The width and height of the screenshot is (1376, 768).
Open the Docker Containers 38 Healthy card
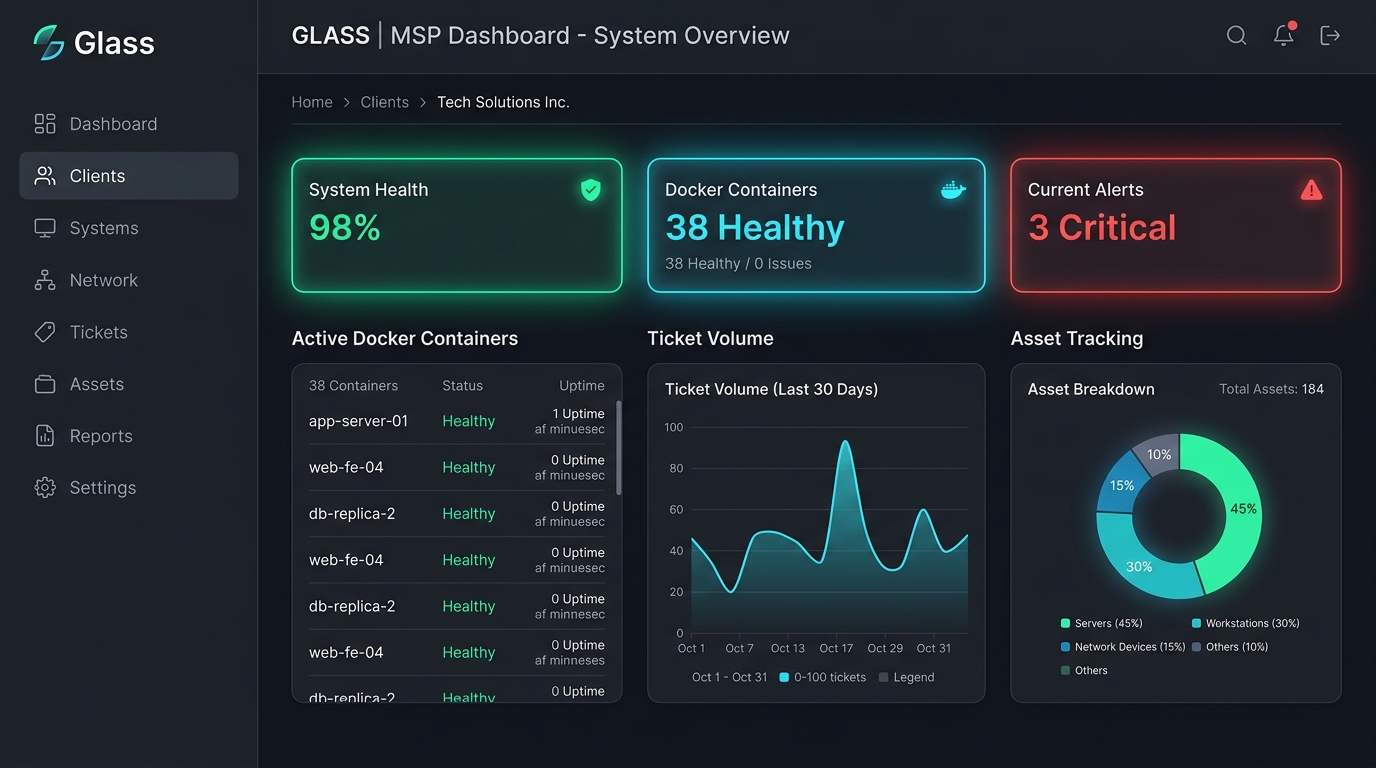[816, 225]
